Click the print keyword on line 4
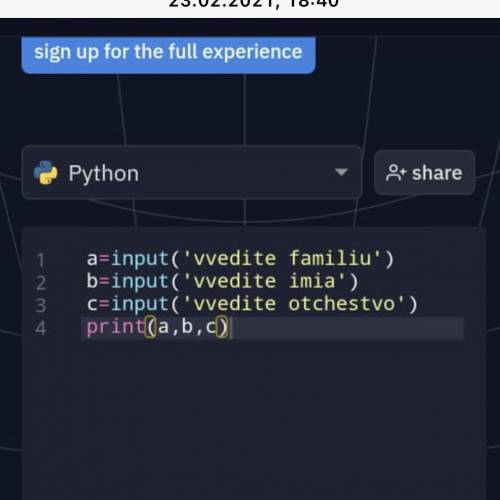This screenshot has height=500, width=500. (115, 327)
